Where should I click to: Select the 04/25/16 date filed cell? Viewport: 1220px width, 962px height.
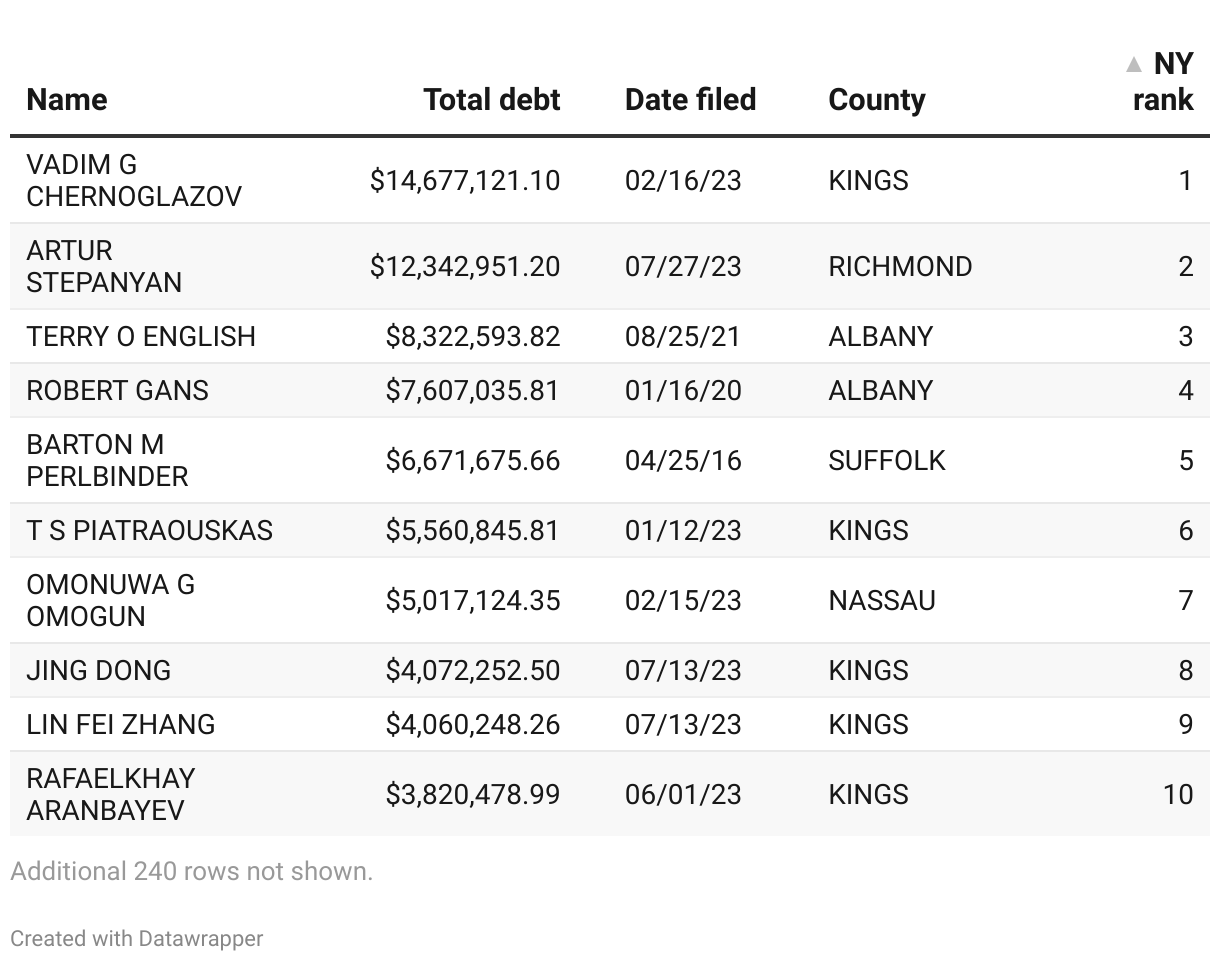pyautogui.click(x=683, y=461)
